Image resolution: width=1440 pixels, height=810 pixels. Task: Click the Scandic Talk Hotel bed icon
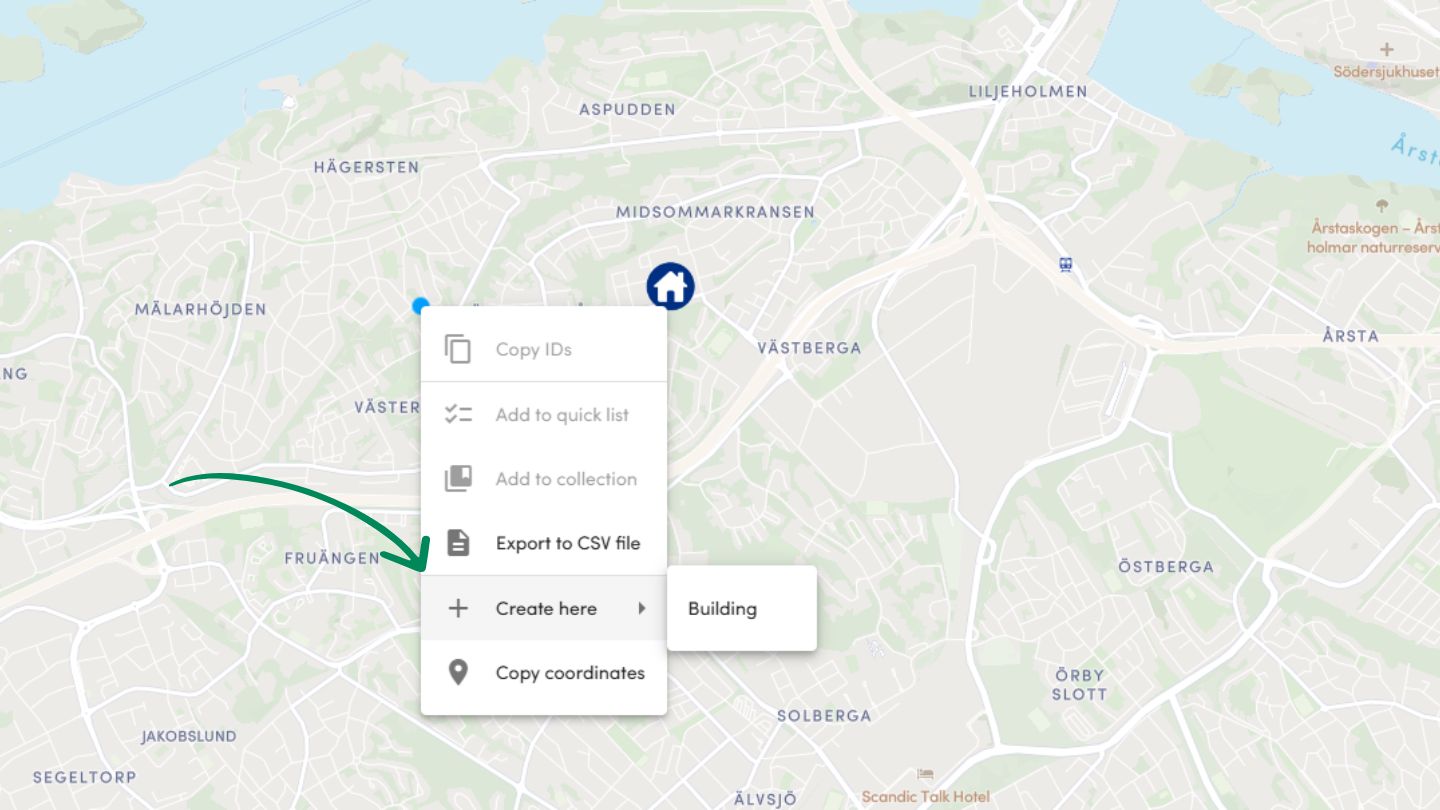click(925, 774)
